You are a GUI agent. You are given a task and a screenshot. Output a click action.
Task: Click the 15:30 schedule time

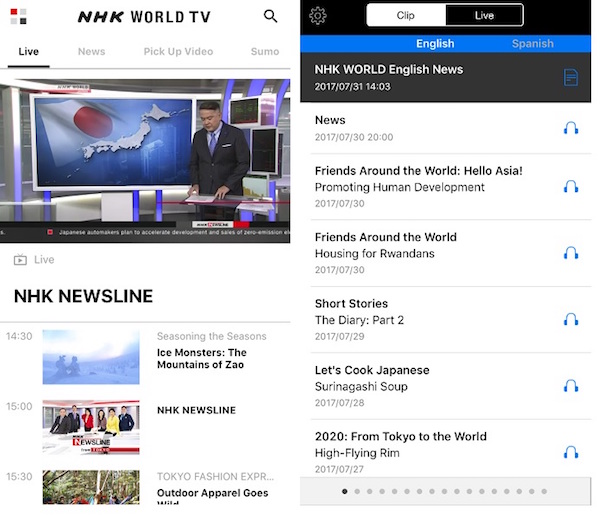tap(19, 476)
